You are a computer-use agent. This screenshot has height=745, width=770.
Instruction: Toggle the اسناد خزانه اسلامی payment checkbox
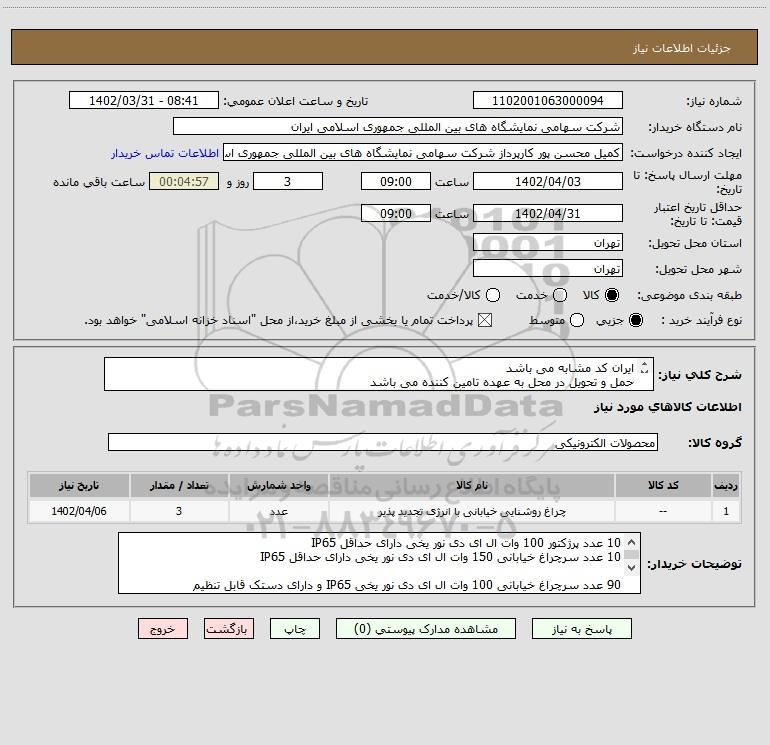pyautogui.click(x=485, y=320)
